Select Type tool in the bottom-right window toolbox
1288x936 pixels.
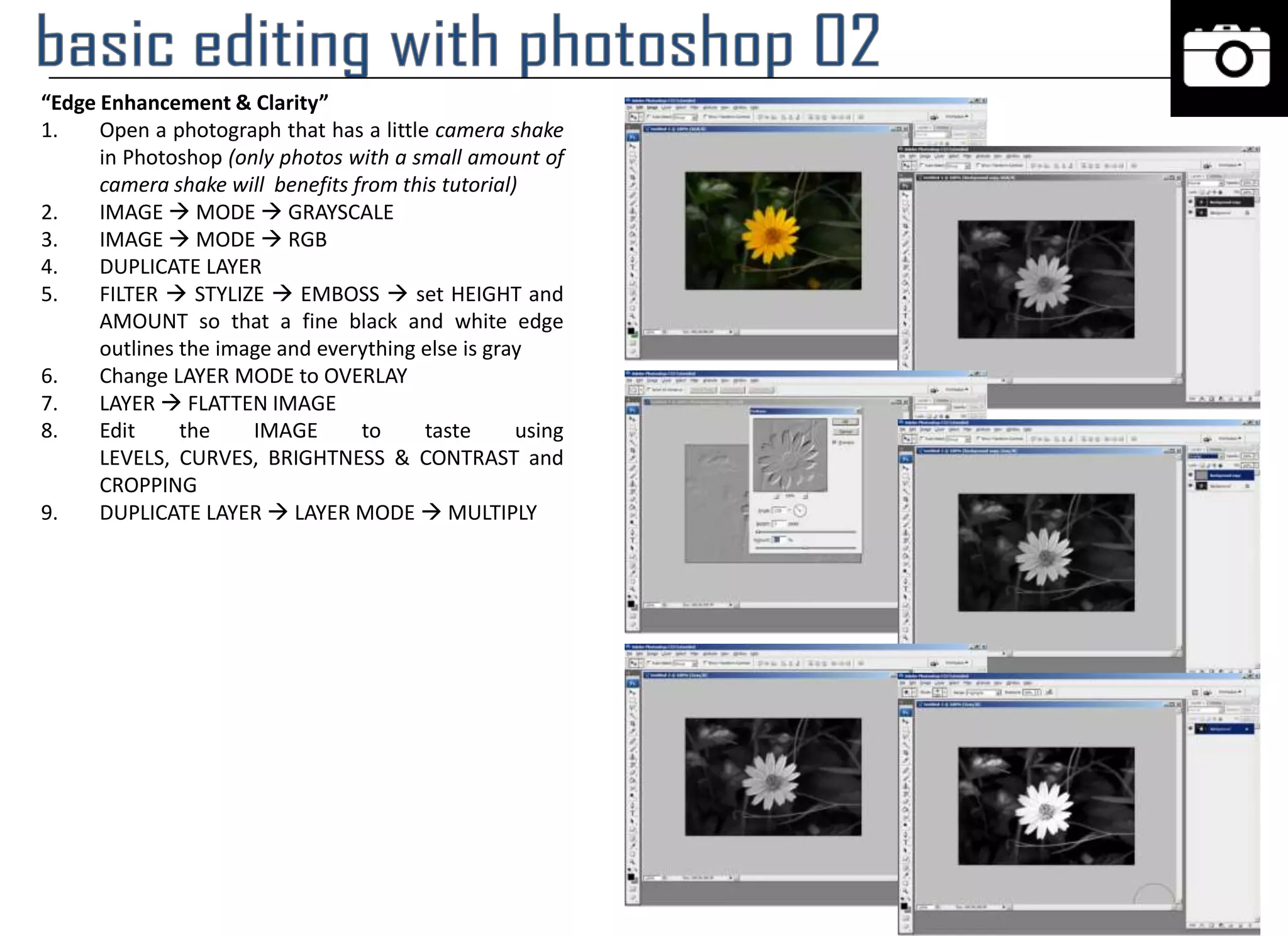(906, 842)
